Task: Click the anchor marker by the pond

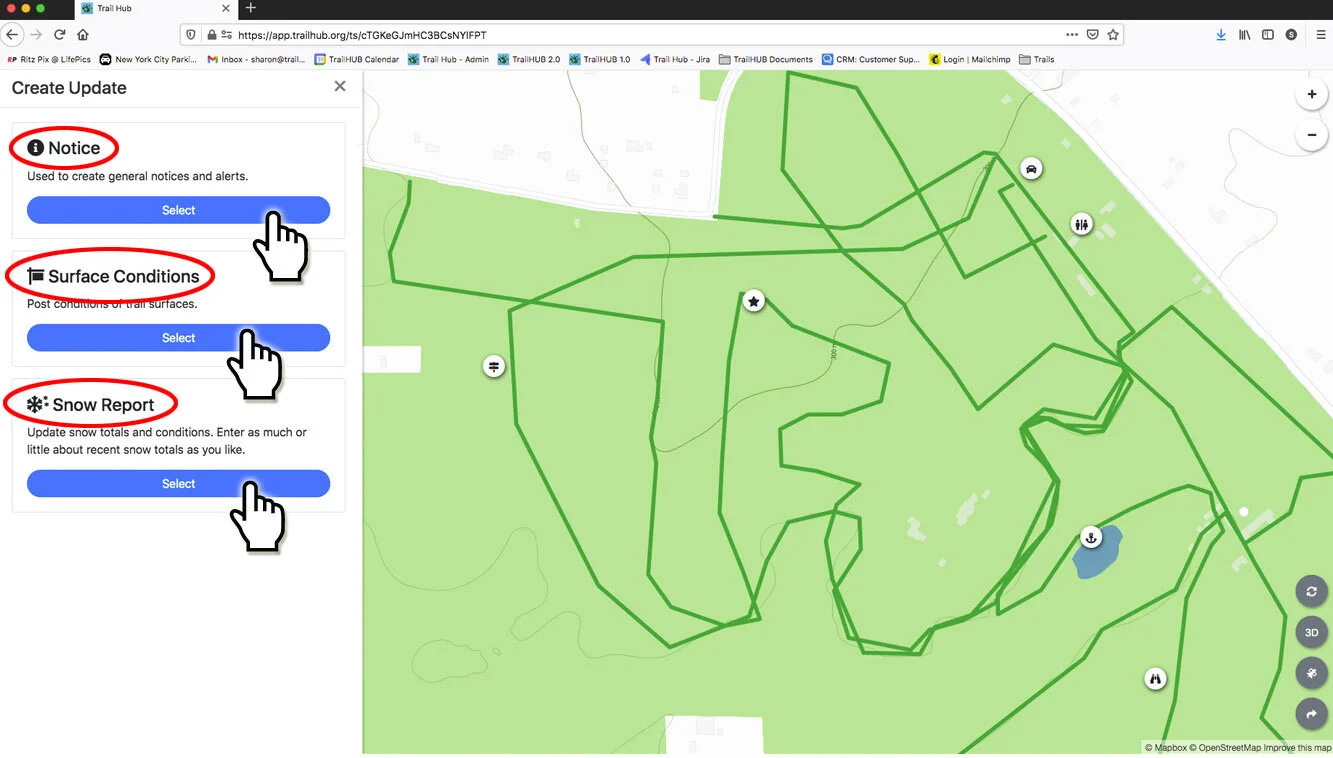Action: click(1091, 538)
